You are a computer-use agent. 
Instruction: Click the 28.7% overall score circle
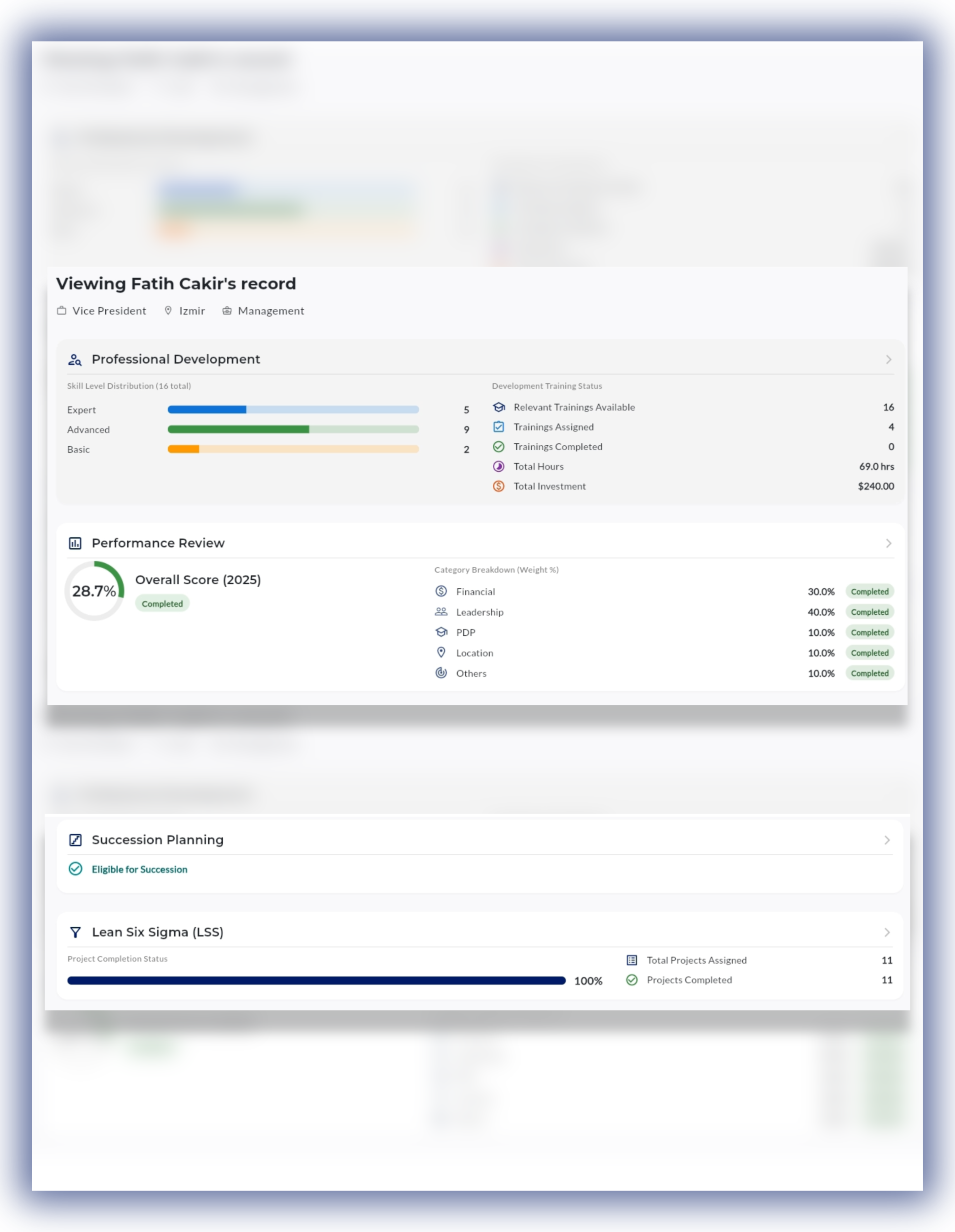[x=94, y=591]
